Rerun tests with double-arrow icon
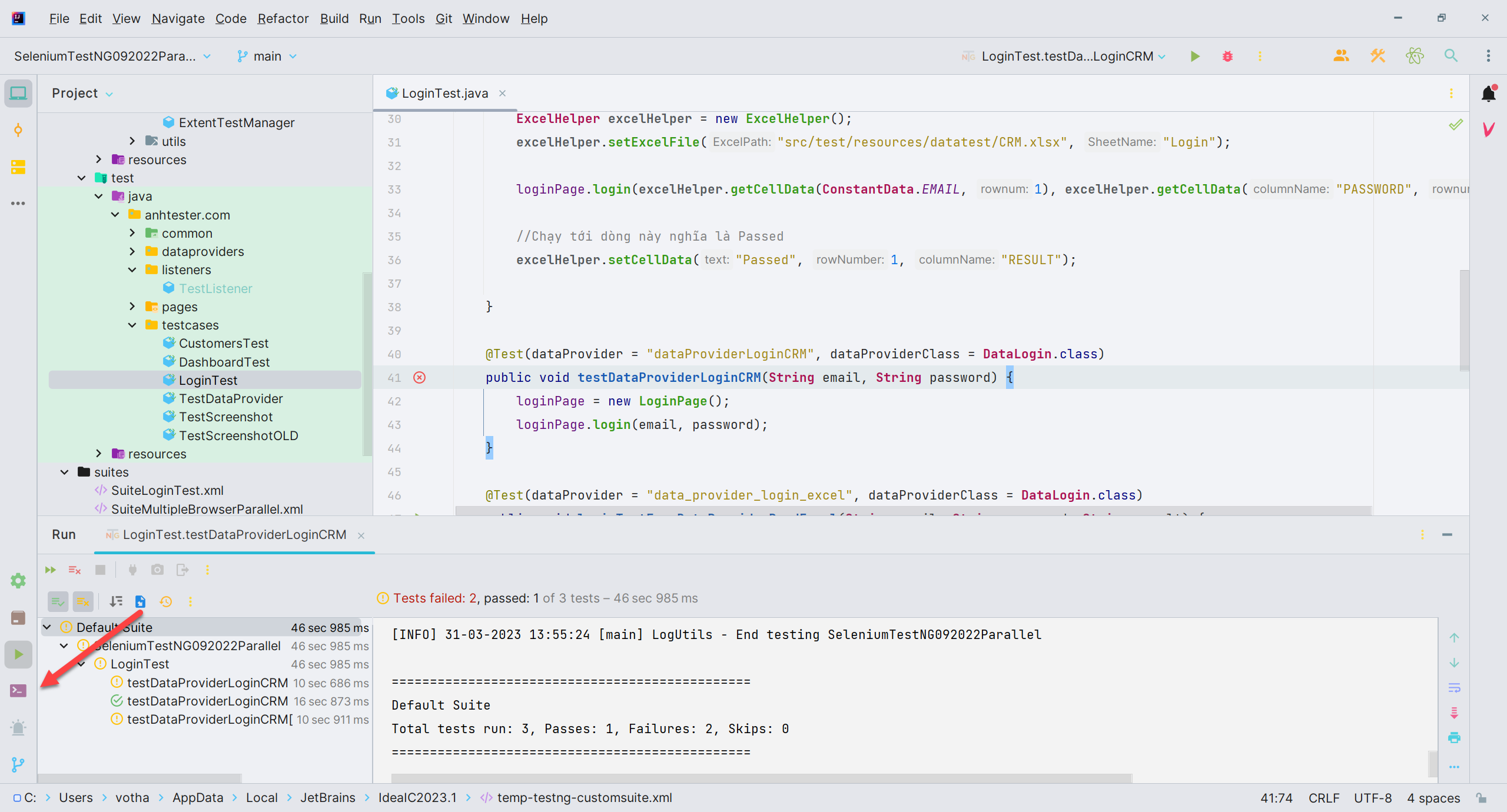The height and width of the screenshot is (812, 1507). [51, 570]
